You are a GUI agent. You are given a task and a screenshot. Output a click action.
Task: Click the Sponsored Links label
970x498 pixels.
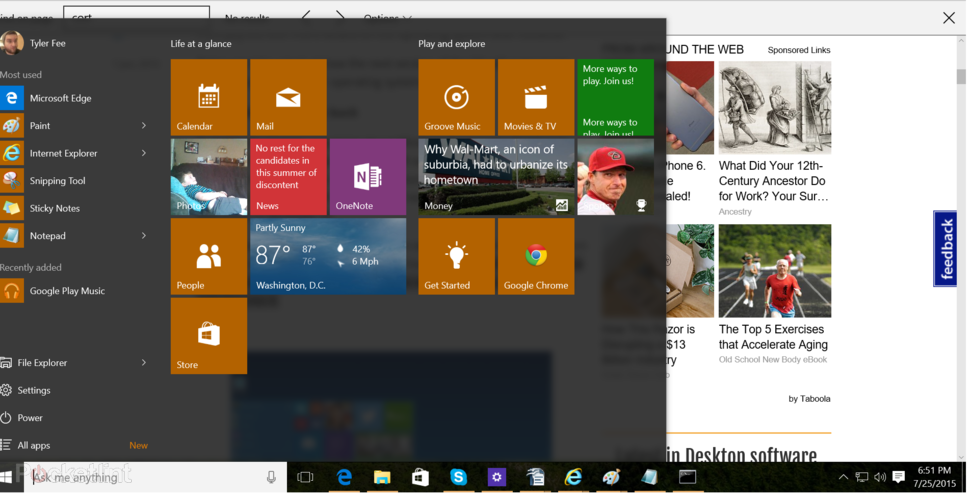(799, 50)
